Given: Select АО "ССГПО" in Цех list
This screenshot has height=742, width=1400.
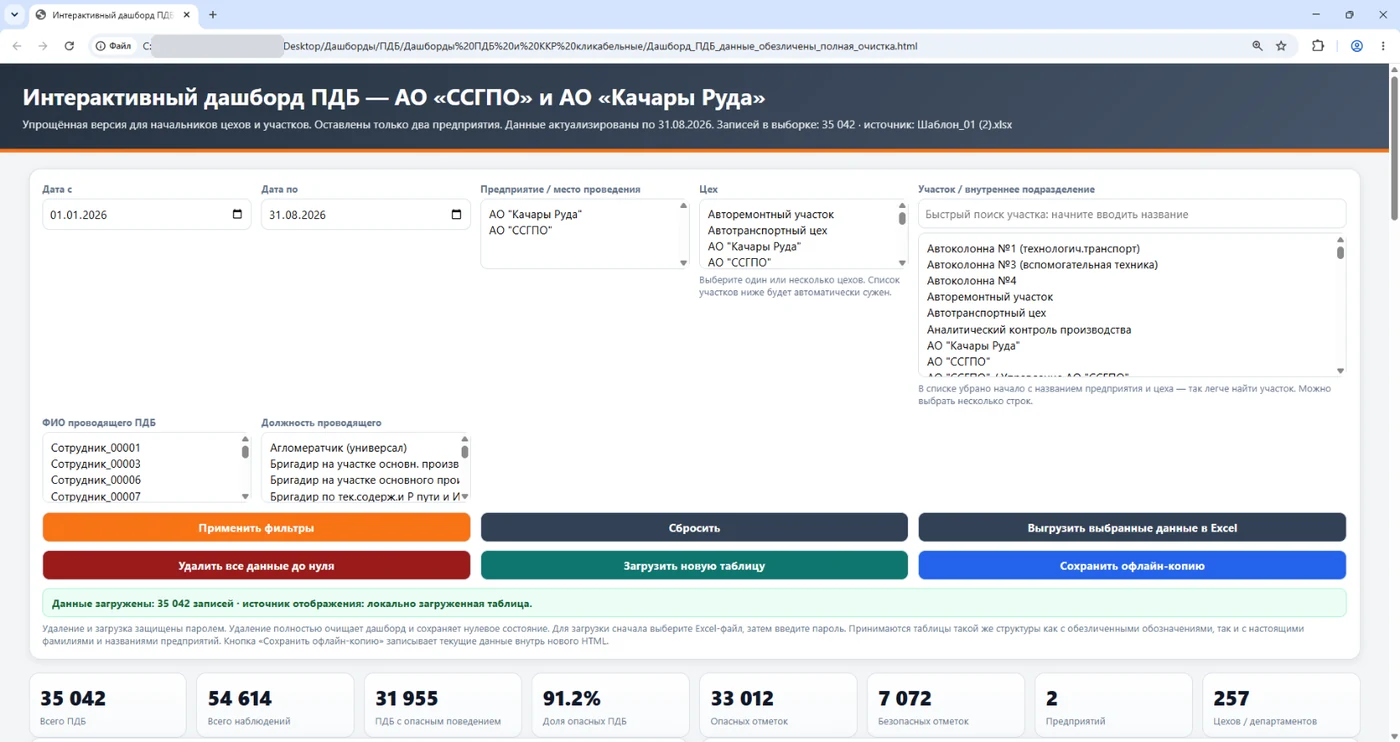Looking at the screenshot, I should point(798,262).
